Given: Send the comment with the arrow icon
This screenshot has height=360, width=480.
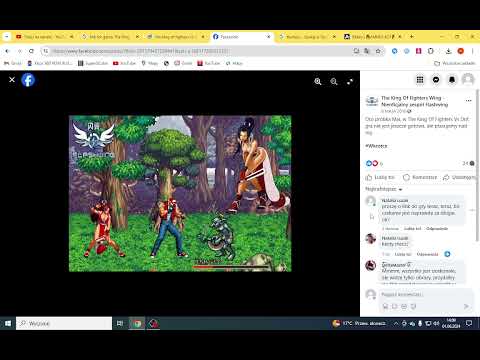Looking at the screenshot, I should pyautogui.click(x=466, y=306).
